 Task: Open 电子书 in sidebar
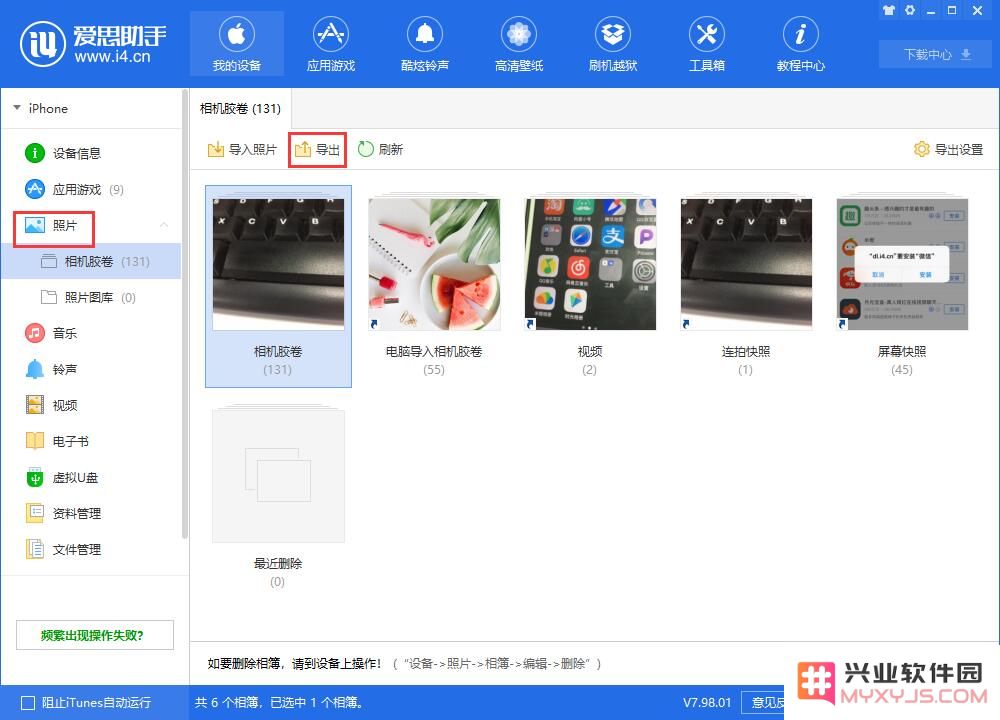click(91, 441)
